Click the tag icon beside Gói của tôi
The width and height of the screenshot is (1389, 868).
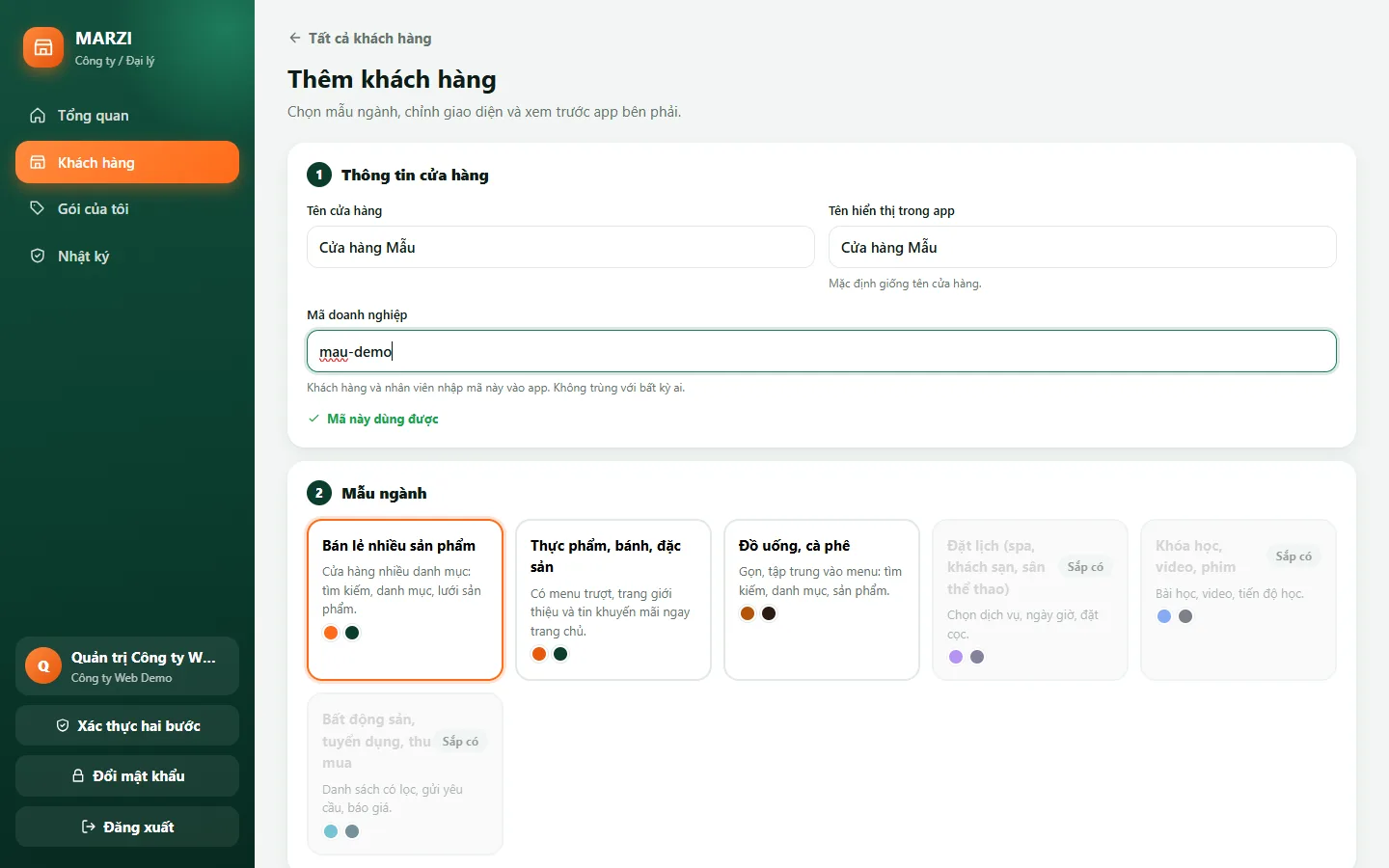tap(38, 208)
